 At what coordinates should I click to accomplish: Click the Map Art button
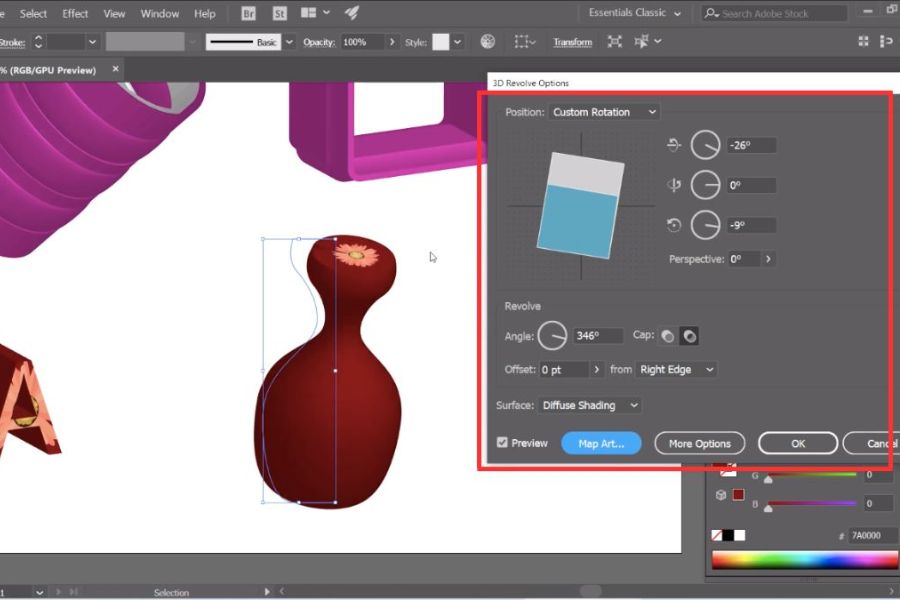coord(601,443)
